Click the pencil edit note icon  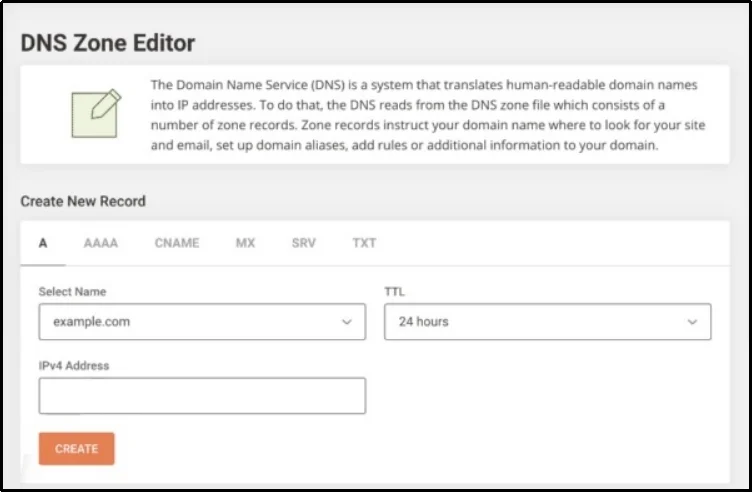pyautogui.click(x=96, y=114)
